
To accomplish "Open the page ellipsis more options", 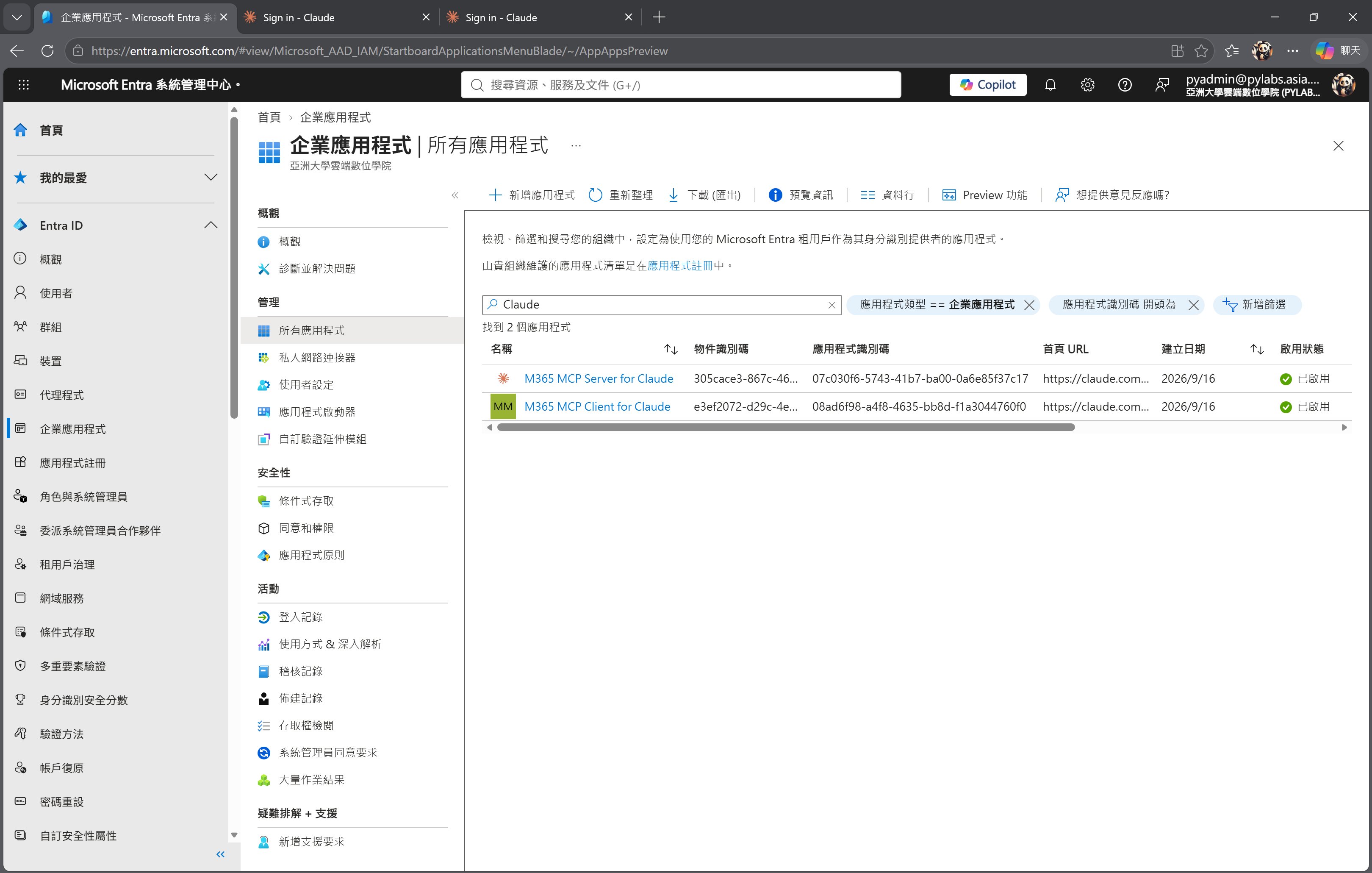I will coord(576,146).
